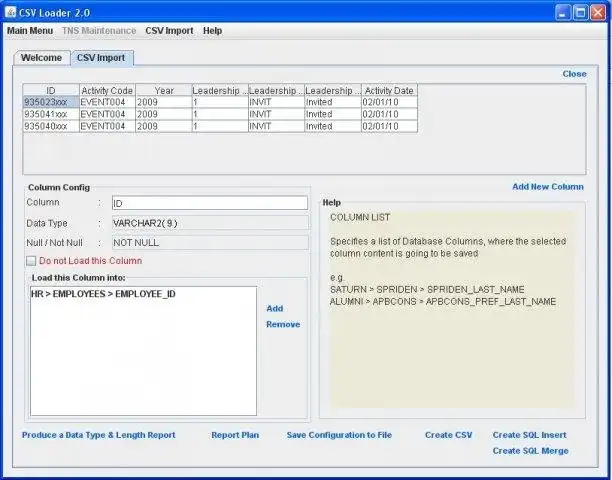Click the Close link in the tab
The image size is (612, 480).
pyautogui.click(x=574, y=74)
